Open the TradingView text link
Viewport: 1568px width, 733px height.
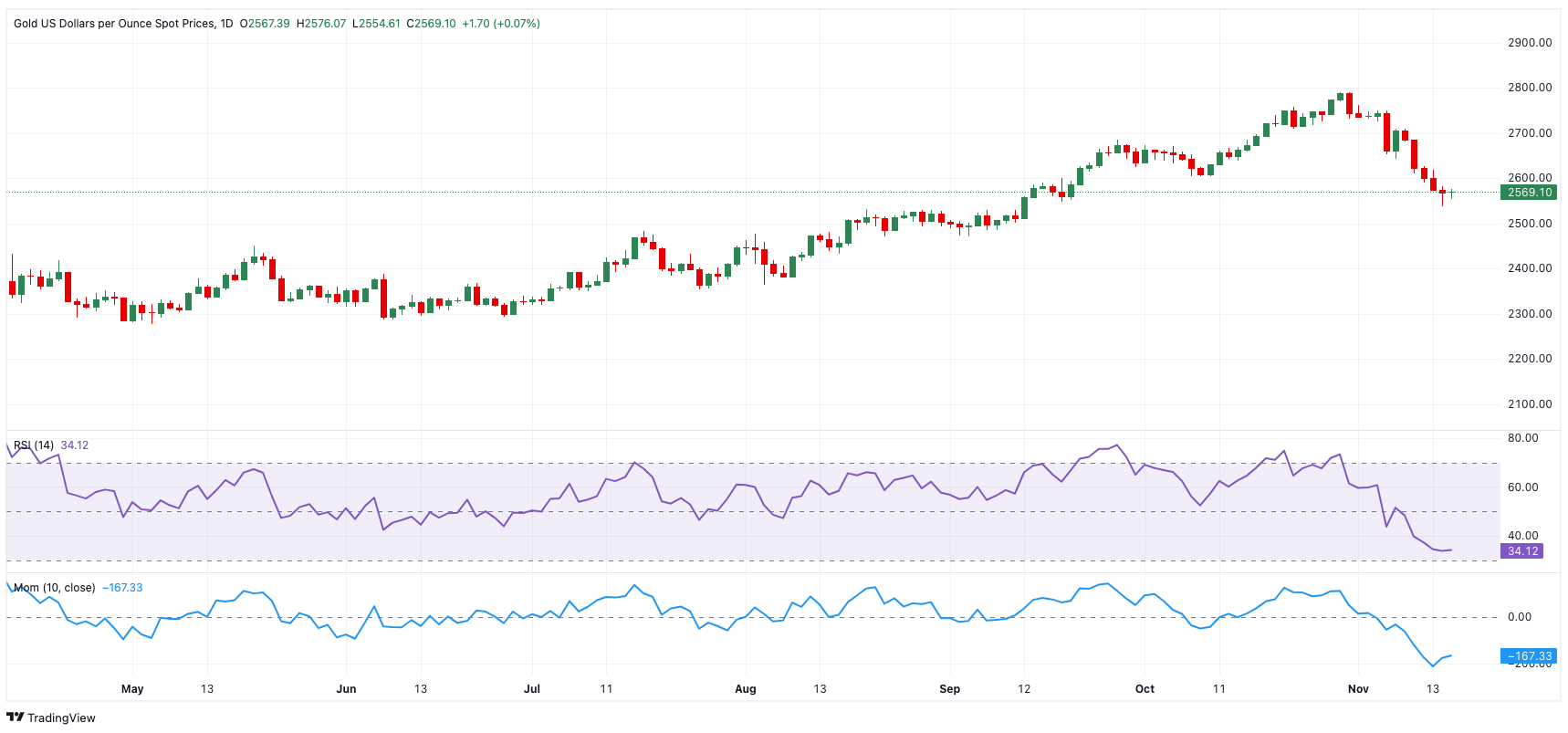(x=61, y=718)
